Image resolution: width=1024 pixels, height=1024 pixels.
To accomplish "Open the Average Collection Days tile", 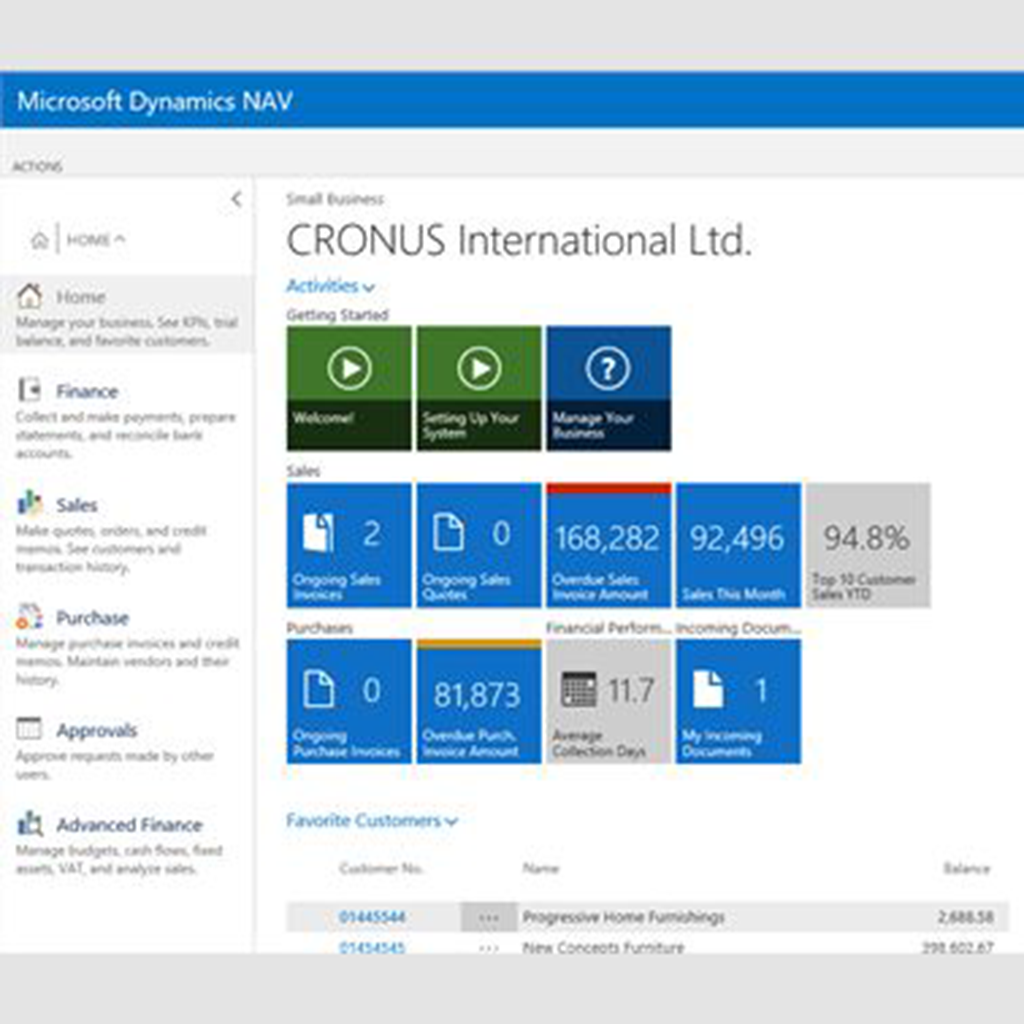I will (609, 701).
